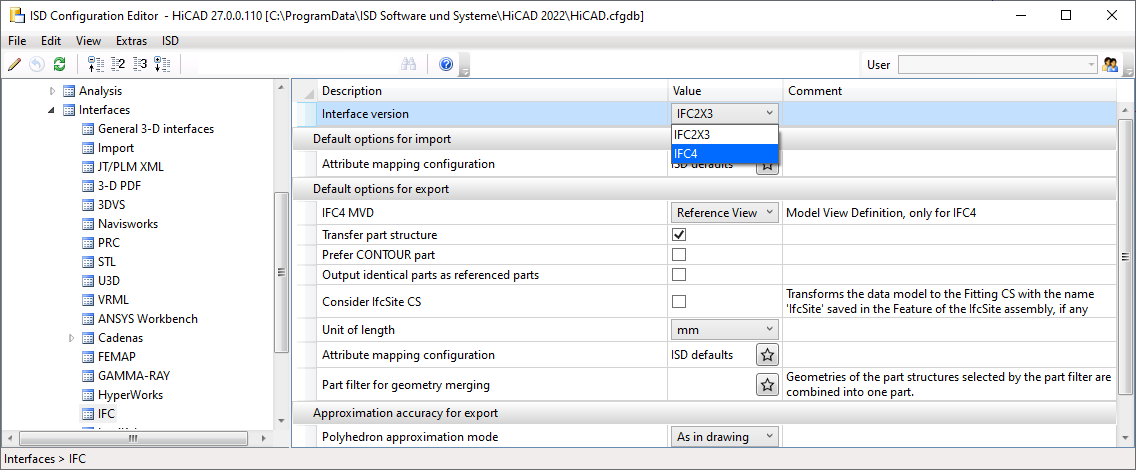The image size is (1136, 470).
Task: Open help with blue question mark icon
Action: (x=446, y=64)
